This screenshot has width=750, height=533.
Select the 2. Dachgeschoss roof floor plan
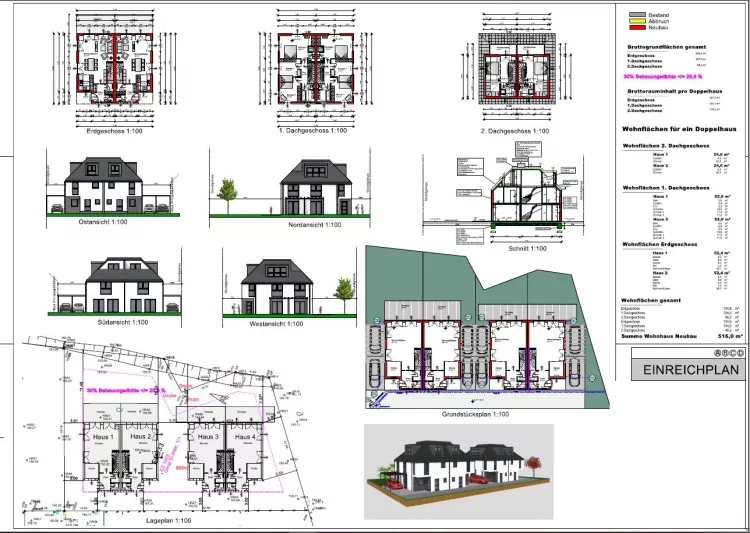512,70
